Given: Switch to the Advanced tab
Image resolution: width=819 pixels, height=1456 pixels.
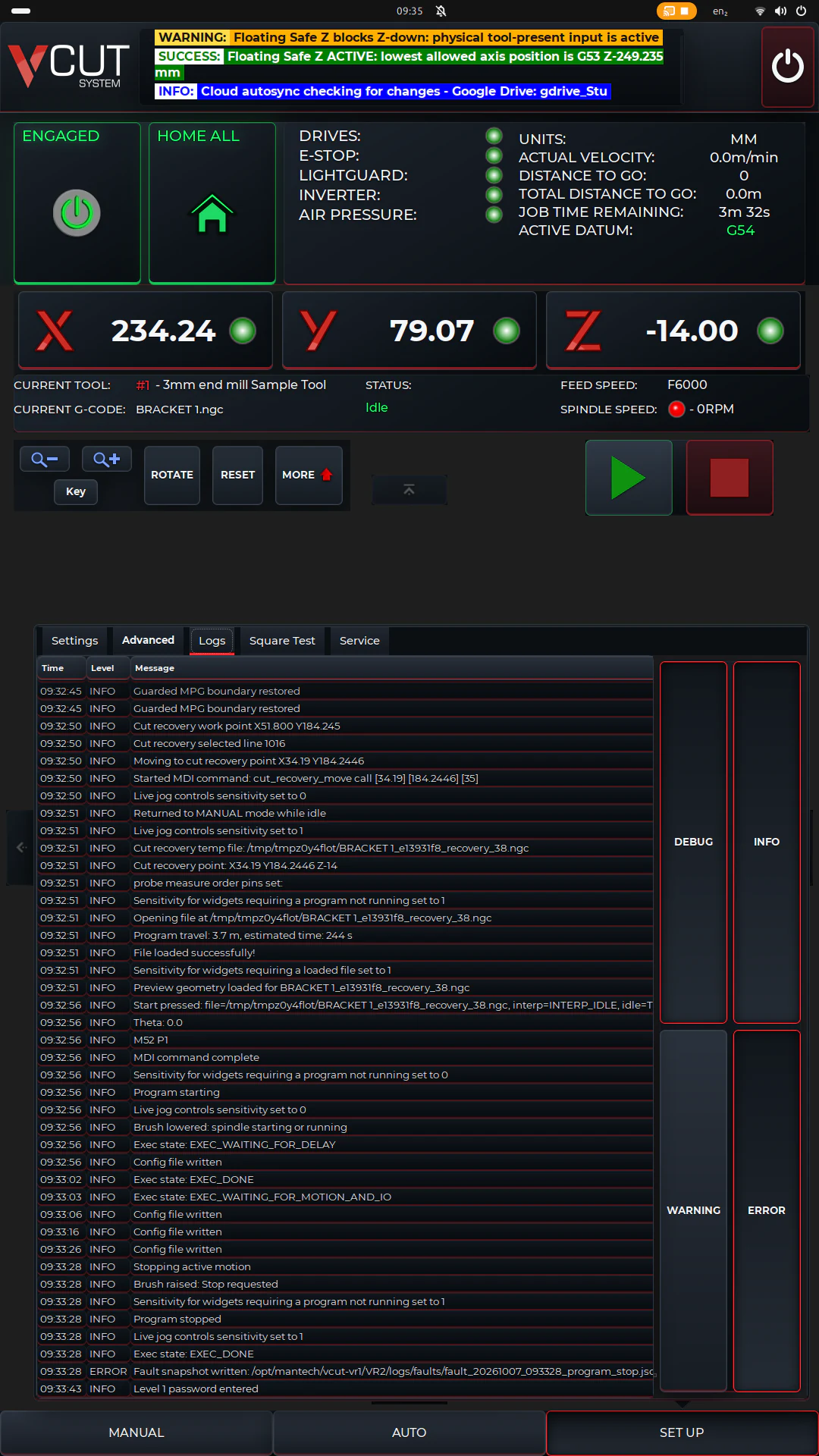Looking at the screenshot, I should (148, 641).
